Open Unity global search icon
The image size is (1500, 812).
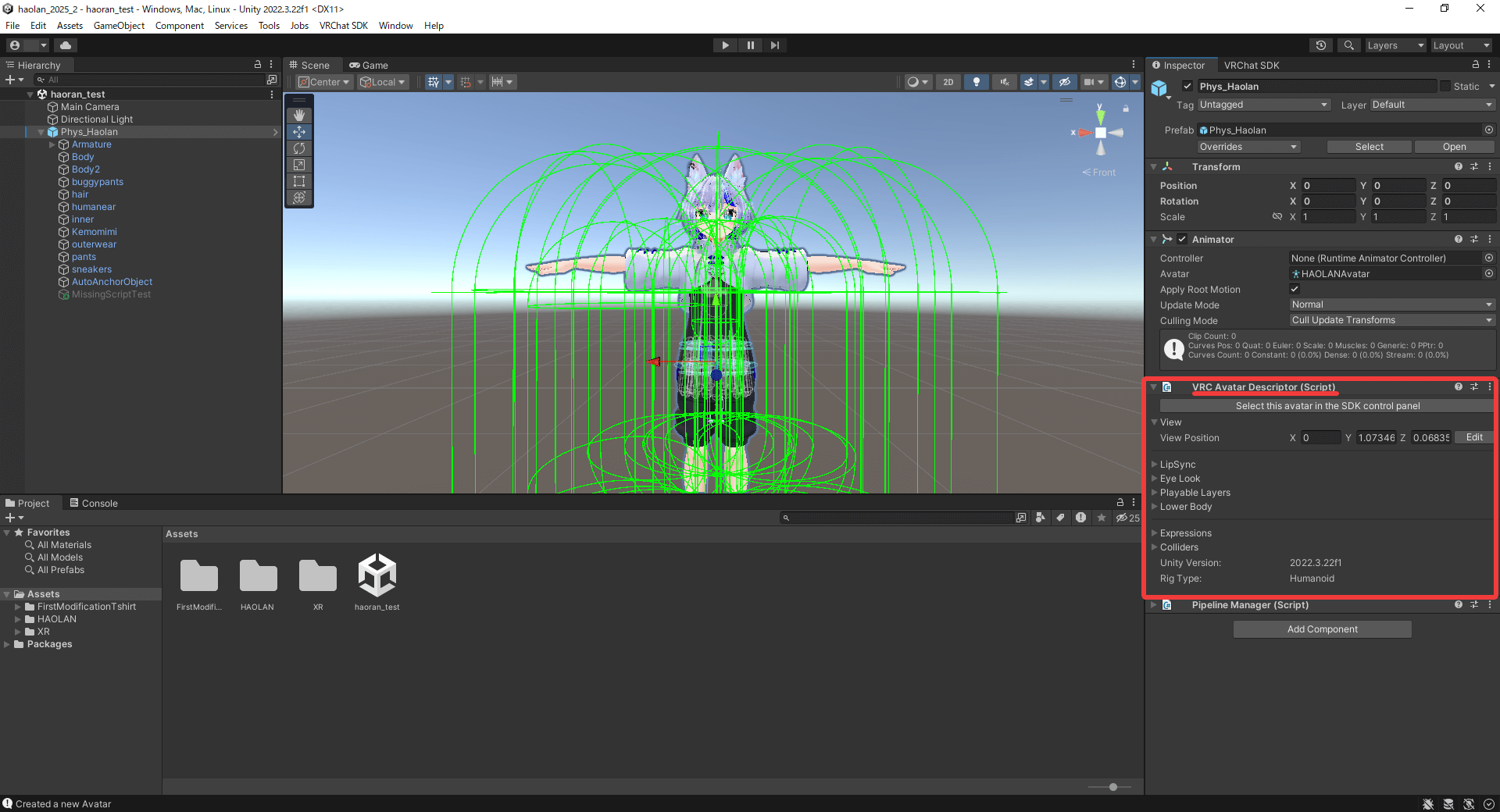[x=1348, y=45]
